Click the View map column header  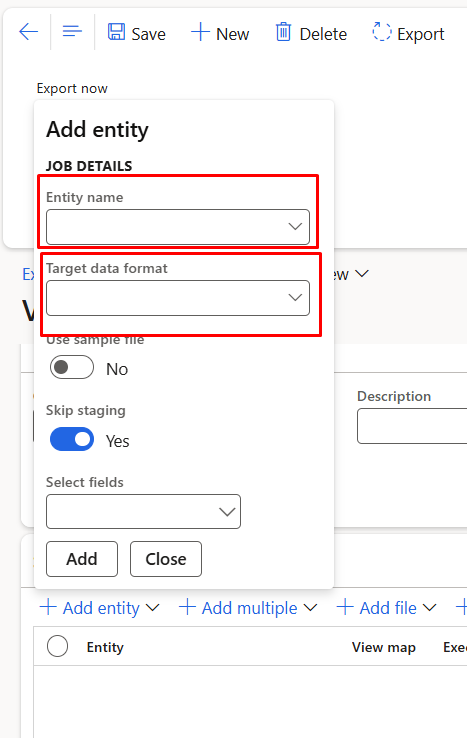click(384, 648)
